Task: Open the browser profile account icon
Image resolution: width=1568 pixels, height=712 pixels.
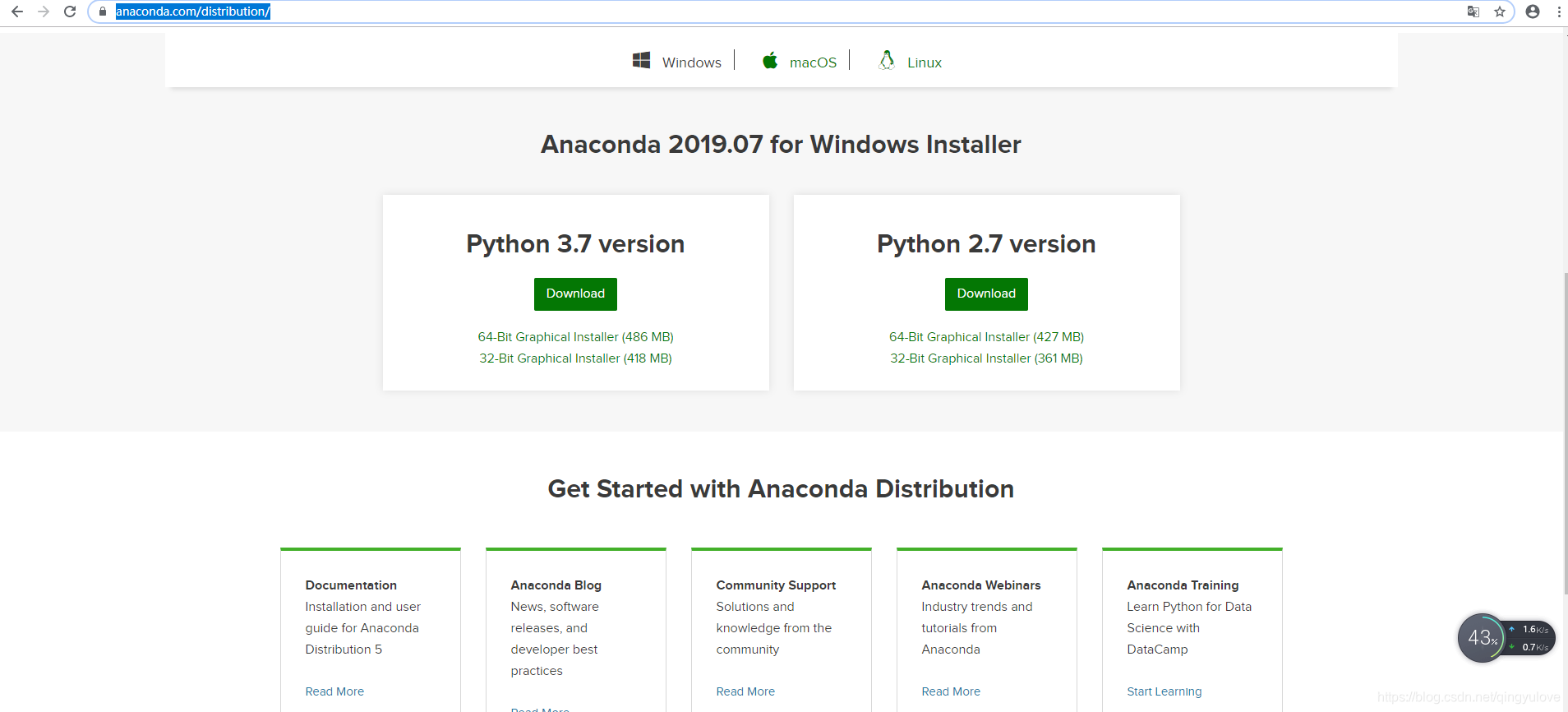Action: (x=1533, y=12)
